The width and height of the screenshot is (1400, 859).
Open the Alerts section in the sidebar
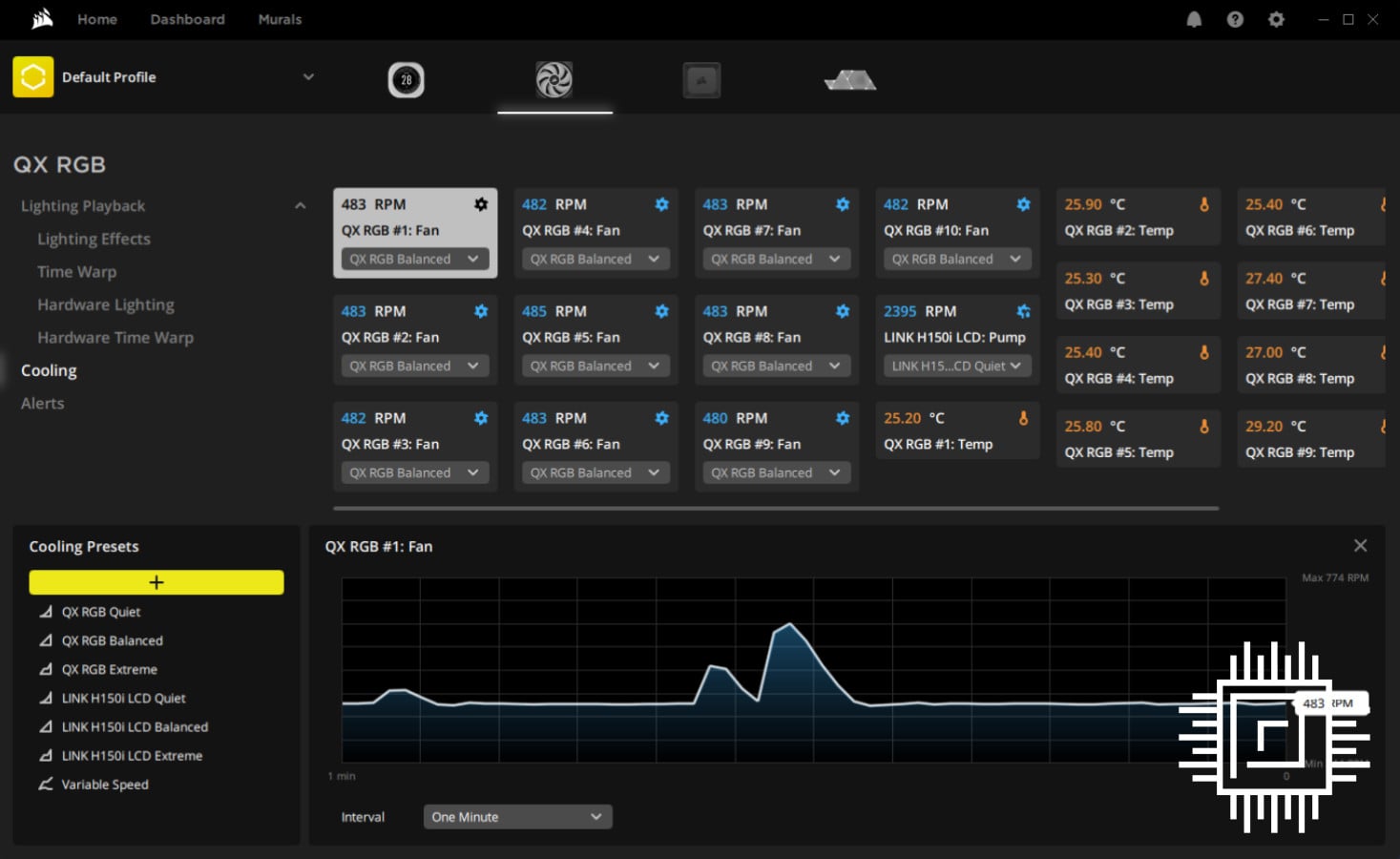tap(42, 403)
